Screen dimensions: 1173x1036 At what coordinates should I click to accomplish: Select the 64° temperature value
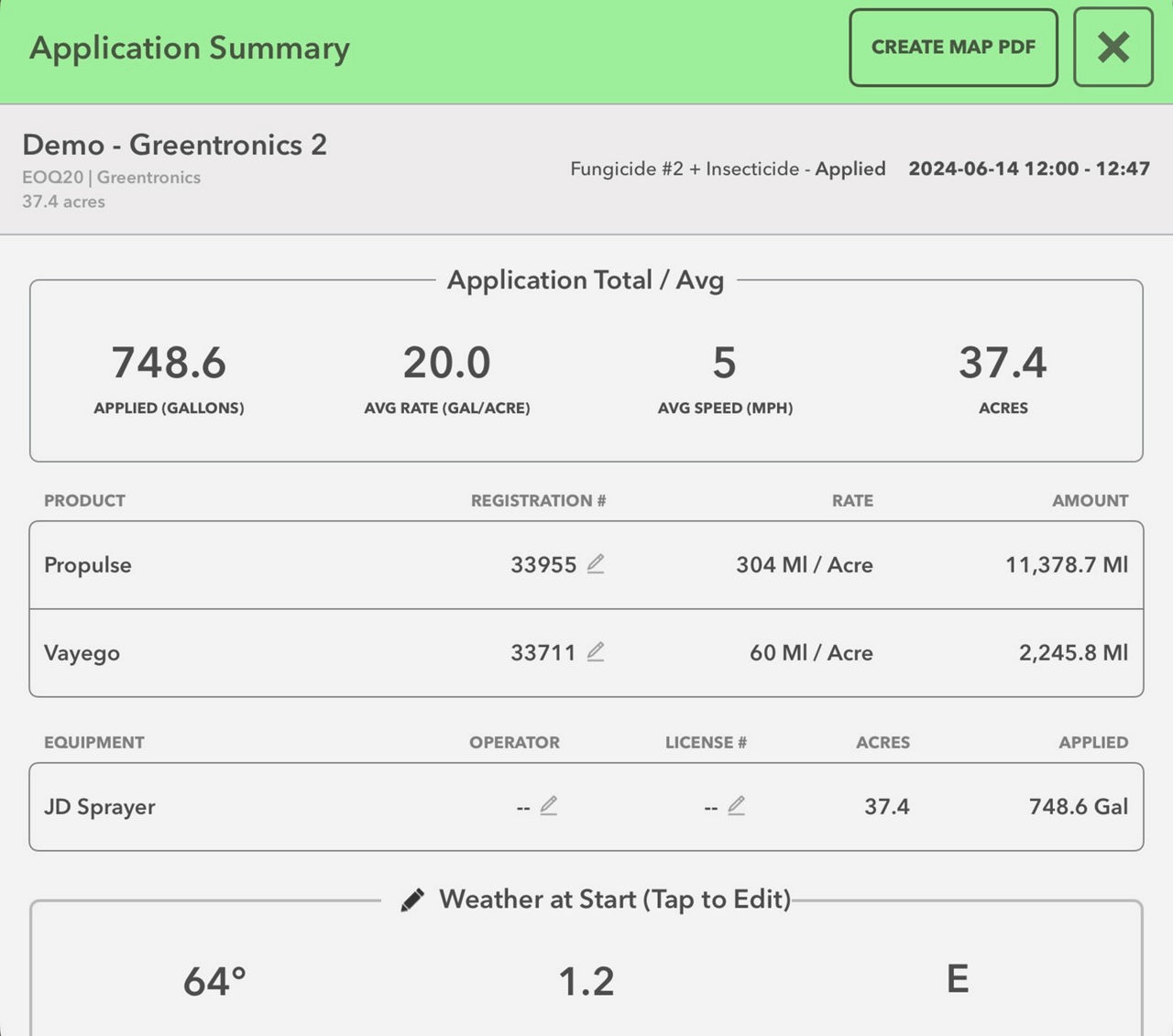[x=214, y=981]
